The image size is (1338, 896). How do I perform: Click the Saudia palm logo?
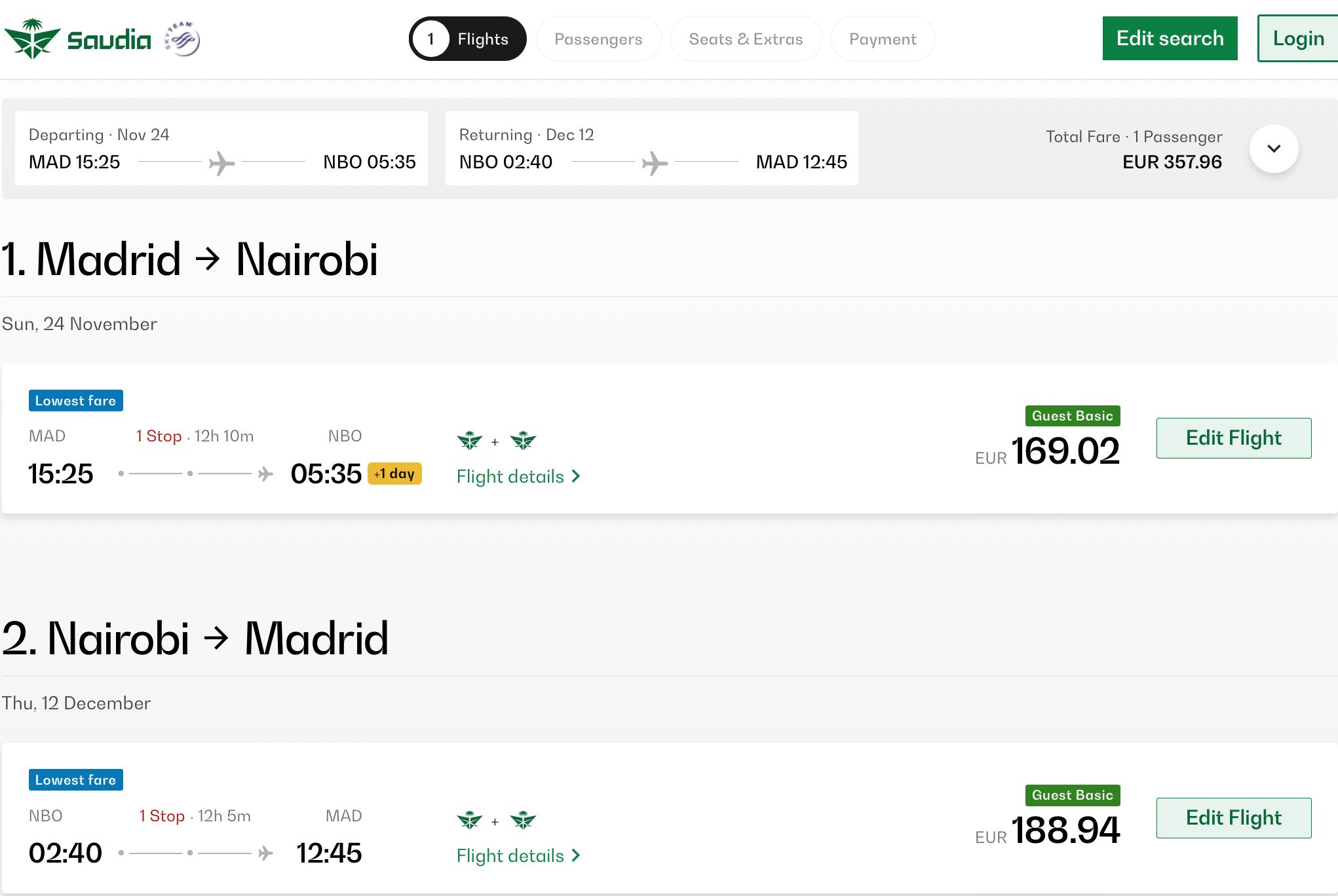pos(33,39)
